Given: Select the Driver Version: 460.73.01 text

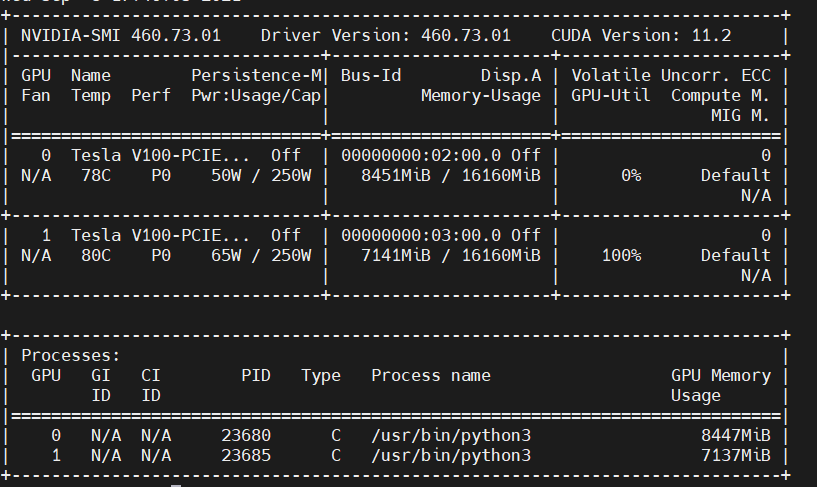Looking at the screenshot, I should click(386, 35).
